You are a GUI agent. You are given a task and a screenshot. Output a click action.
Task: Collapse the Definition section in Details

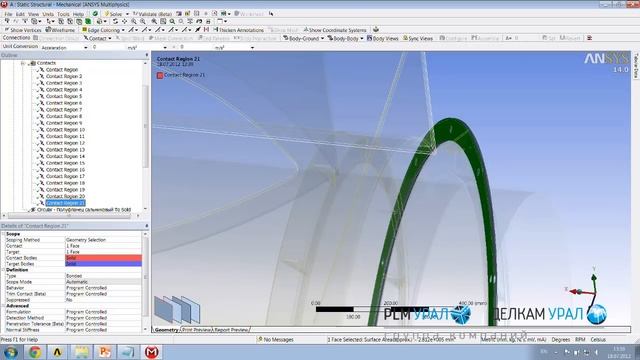pyautogui.click(x=3, y=270)
